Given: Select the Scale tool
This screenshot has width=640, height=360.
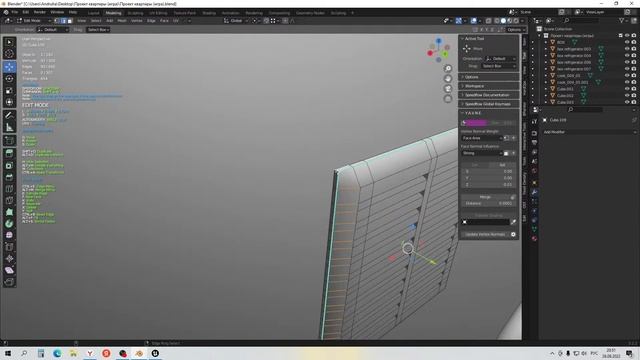Looking at the screenshot, I should click(9, 90).
